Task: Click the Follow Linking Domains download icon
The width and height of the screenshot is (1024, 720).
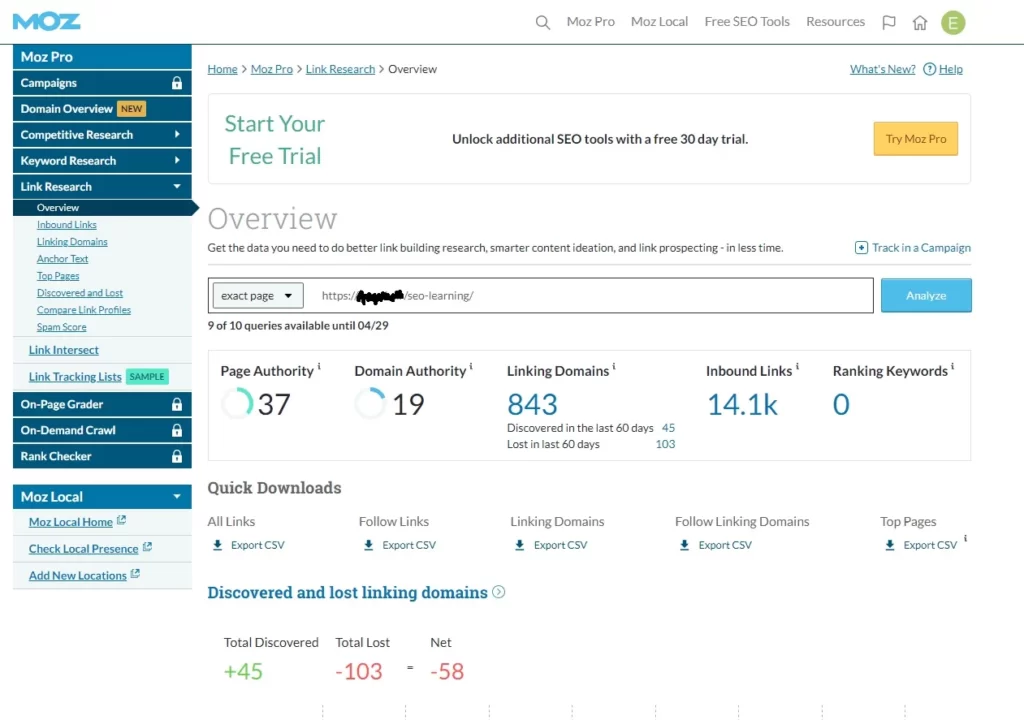Action: (684, 545)
